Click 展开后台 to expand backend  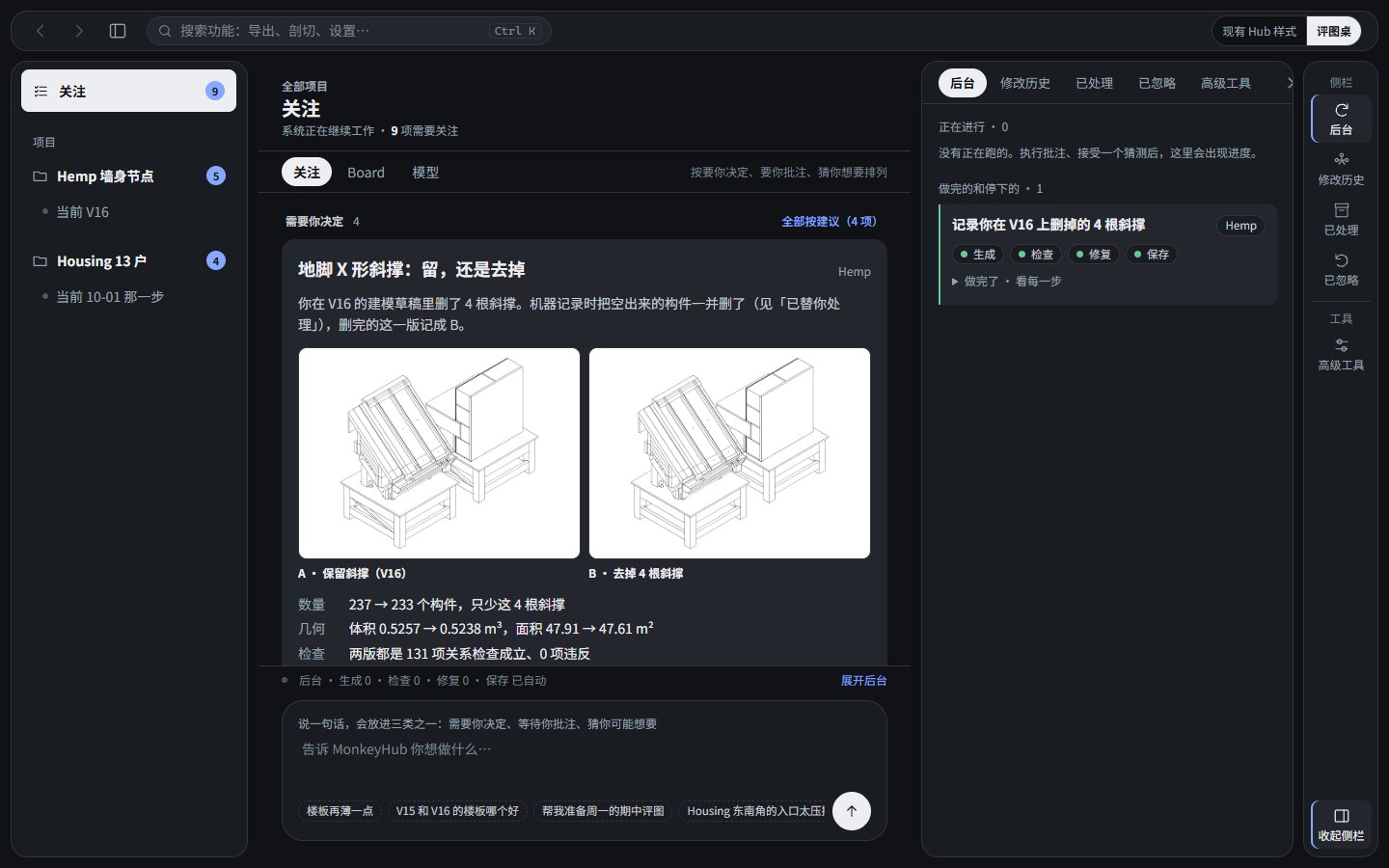863,681
